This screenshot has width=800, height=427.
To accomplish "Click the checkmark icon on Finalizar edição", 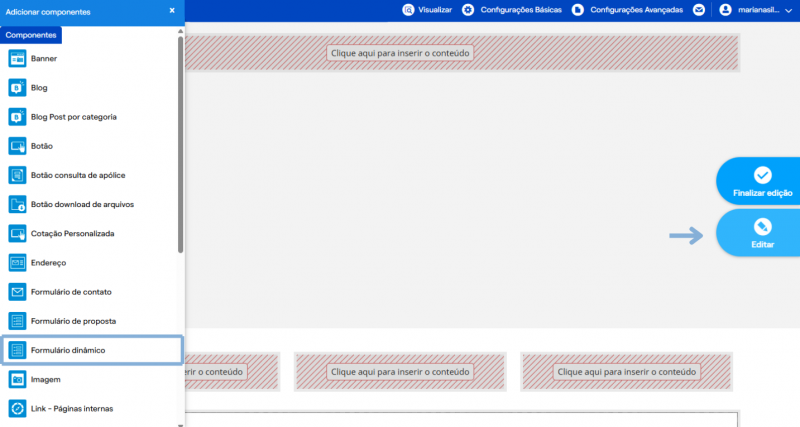I will tap(763, 175).
